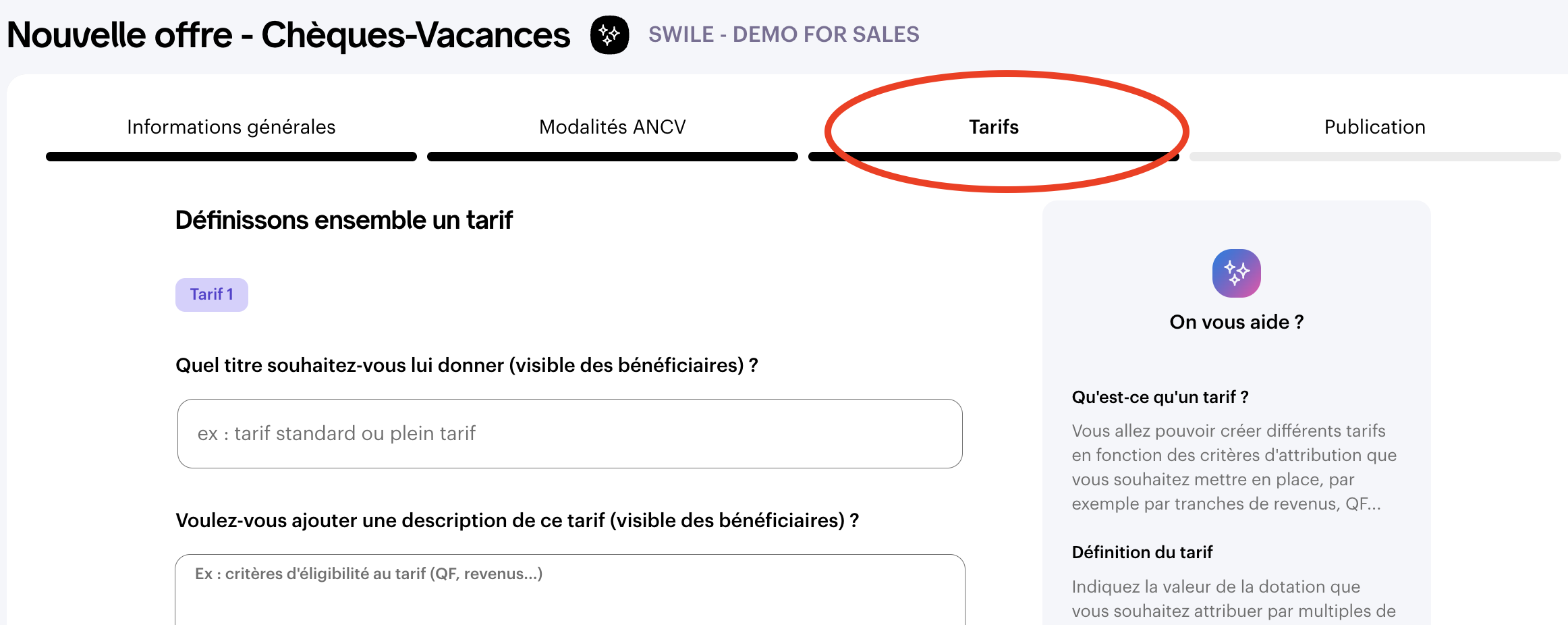The height and width of the screenshot is (625, 1568).
Task: Select the Tarifs tab
Action: pyautogui.click(x=993, y=127)
